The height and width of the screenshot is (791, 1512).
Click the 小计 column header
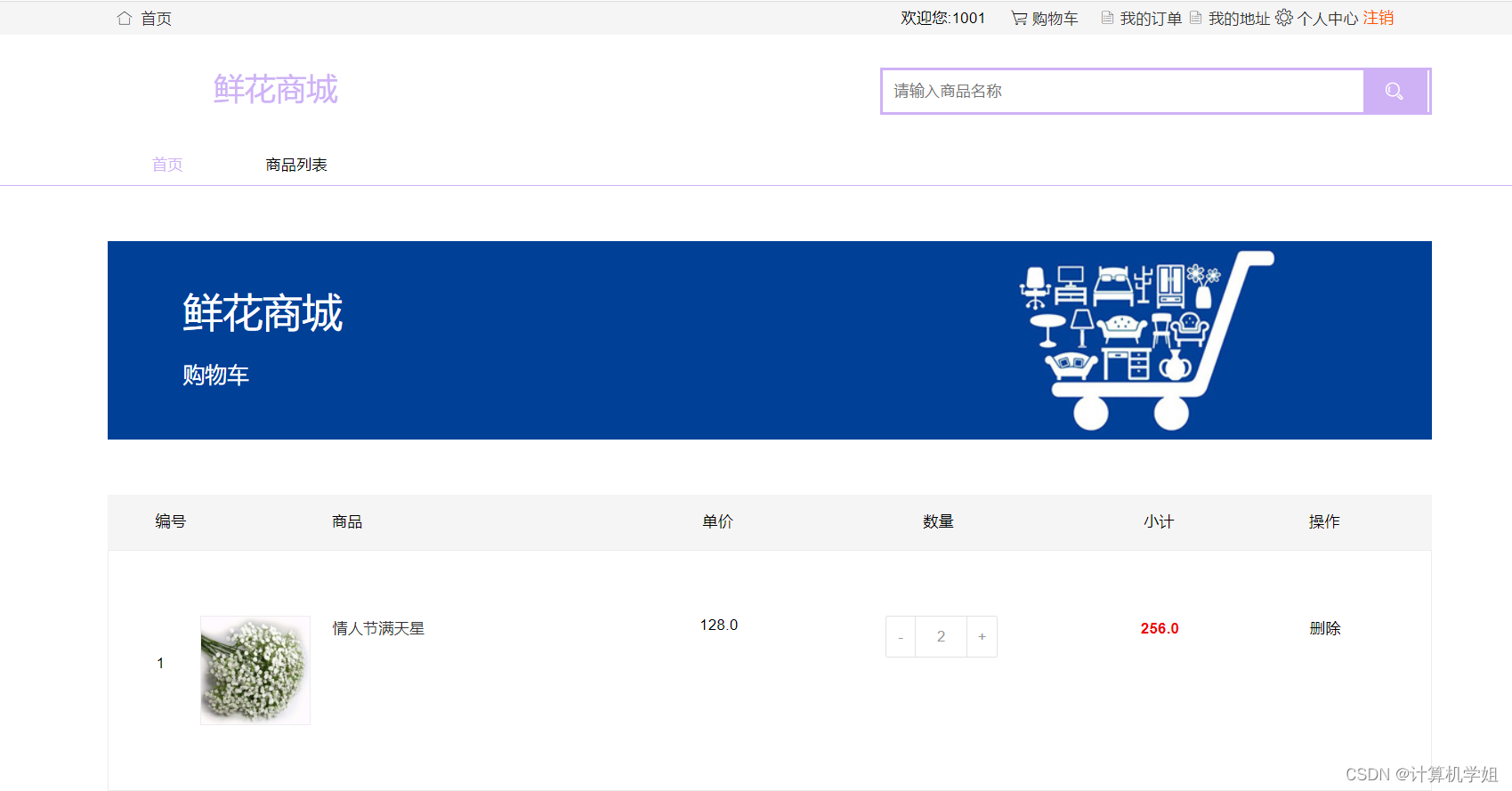tap(1159, 521)
